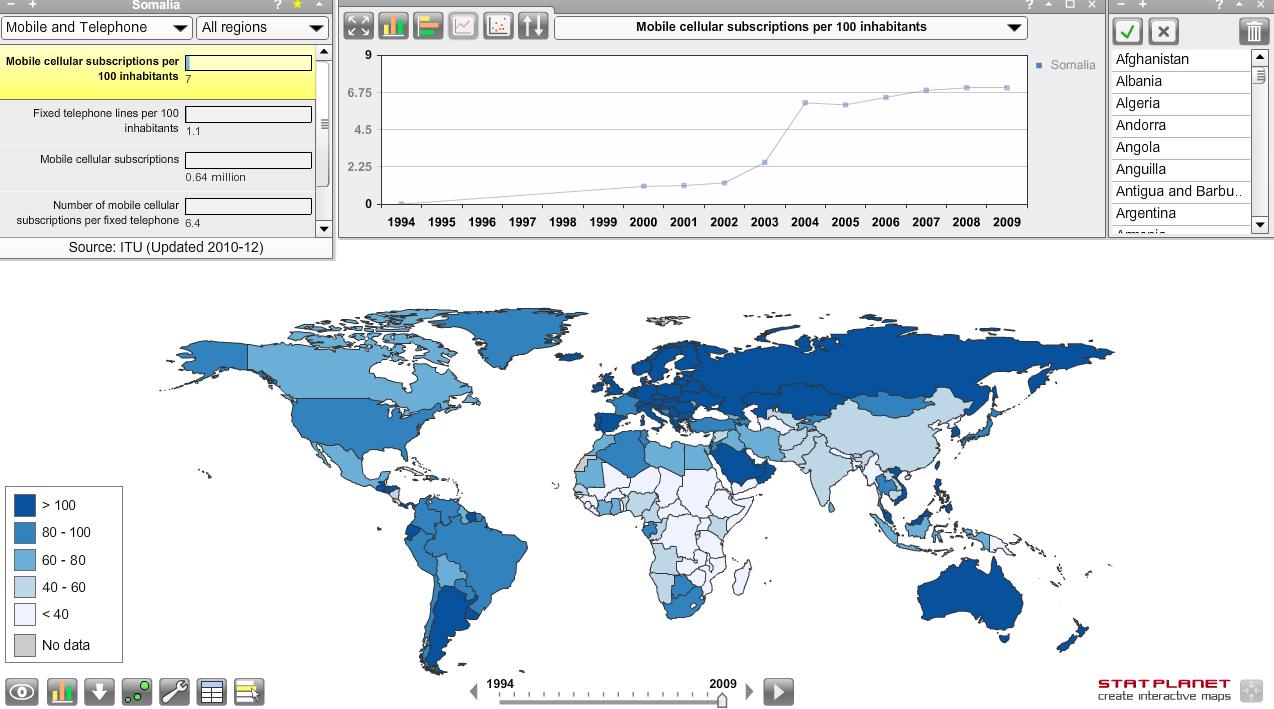Image resolution: width=1274 pixels, height=709 pixels.
Task: Deselect all countries with X button
Action: pos(1163,31)
